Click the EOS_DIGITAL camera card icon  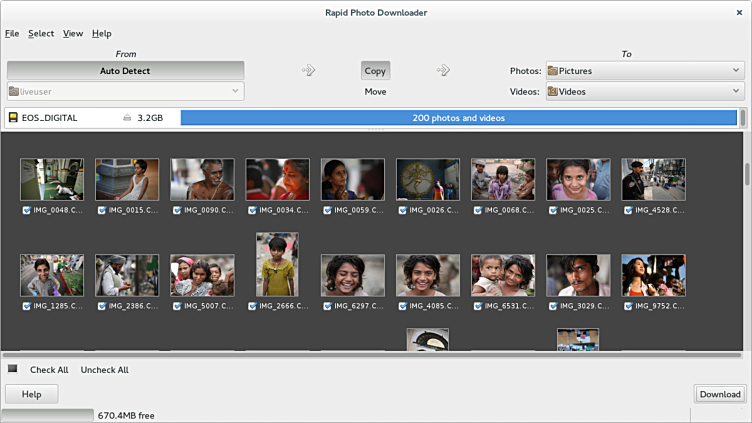tap(13, 118)
